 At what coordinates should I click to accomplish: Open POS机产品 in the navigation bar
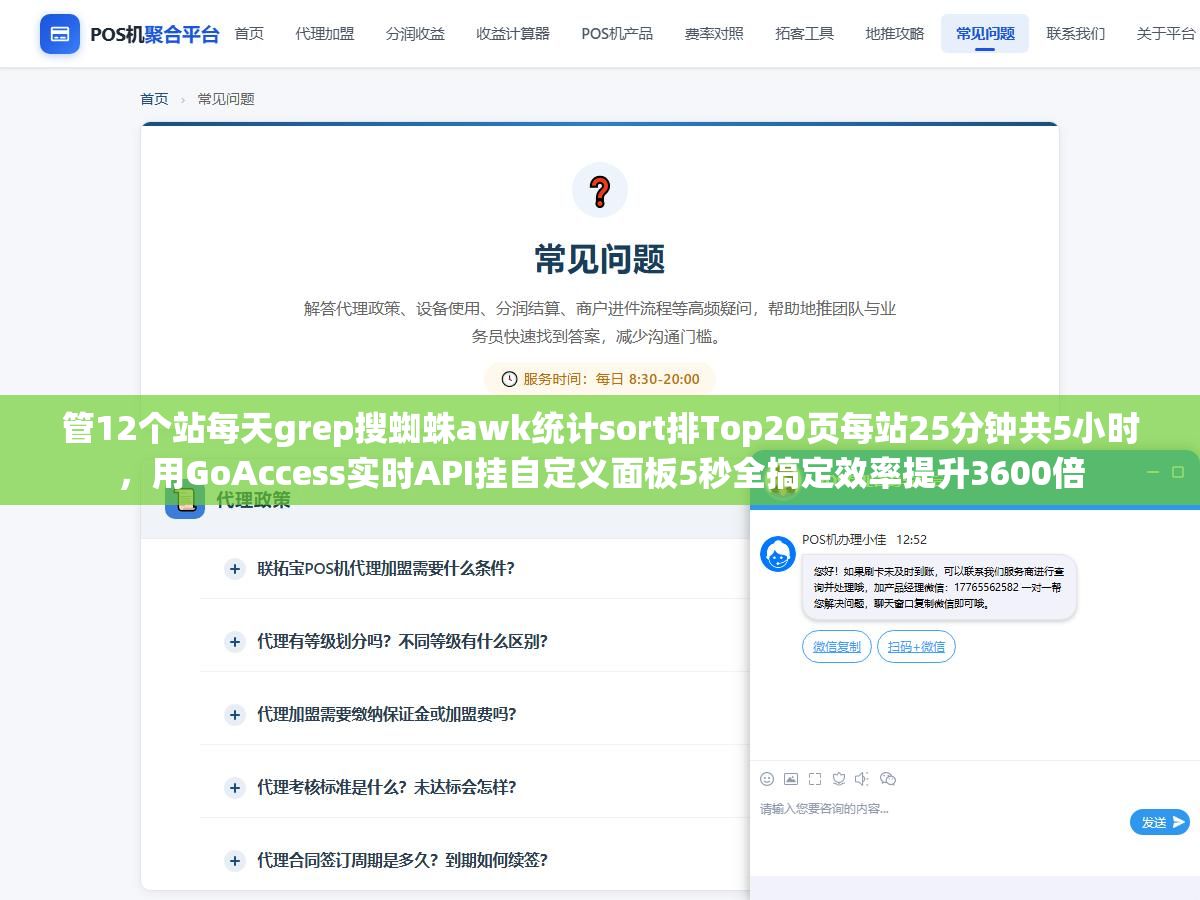click(617, 34)
